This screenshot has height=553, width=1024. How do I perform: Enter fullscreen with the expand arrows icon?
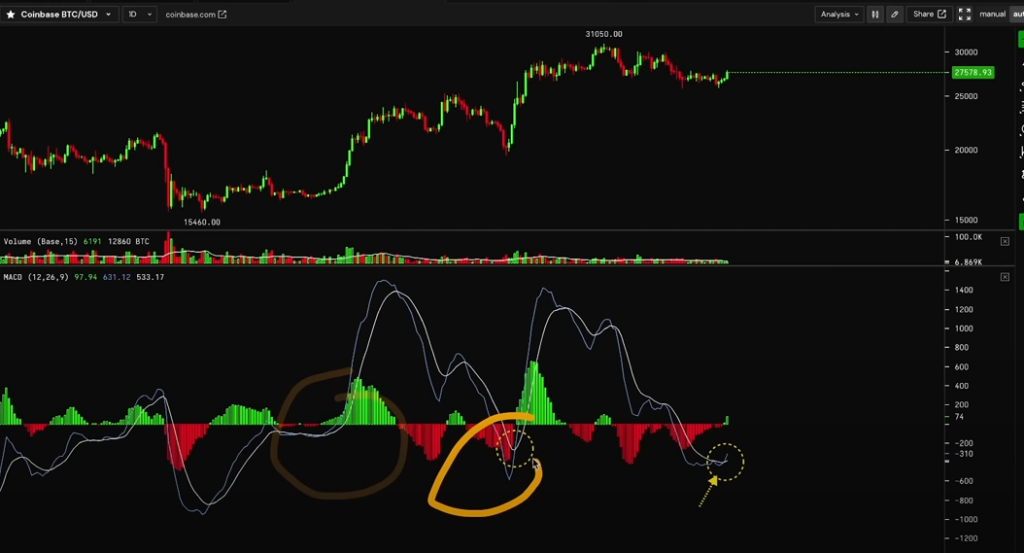click(x=965, y=14)
